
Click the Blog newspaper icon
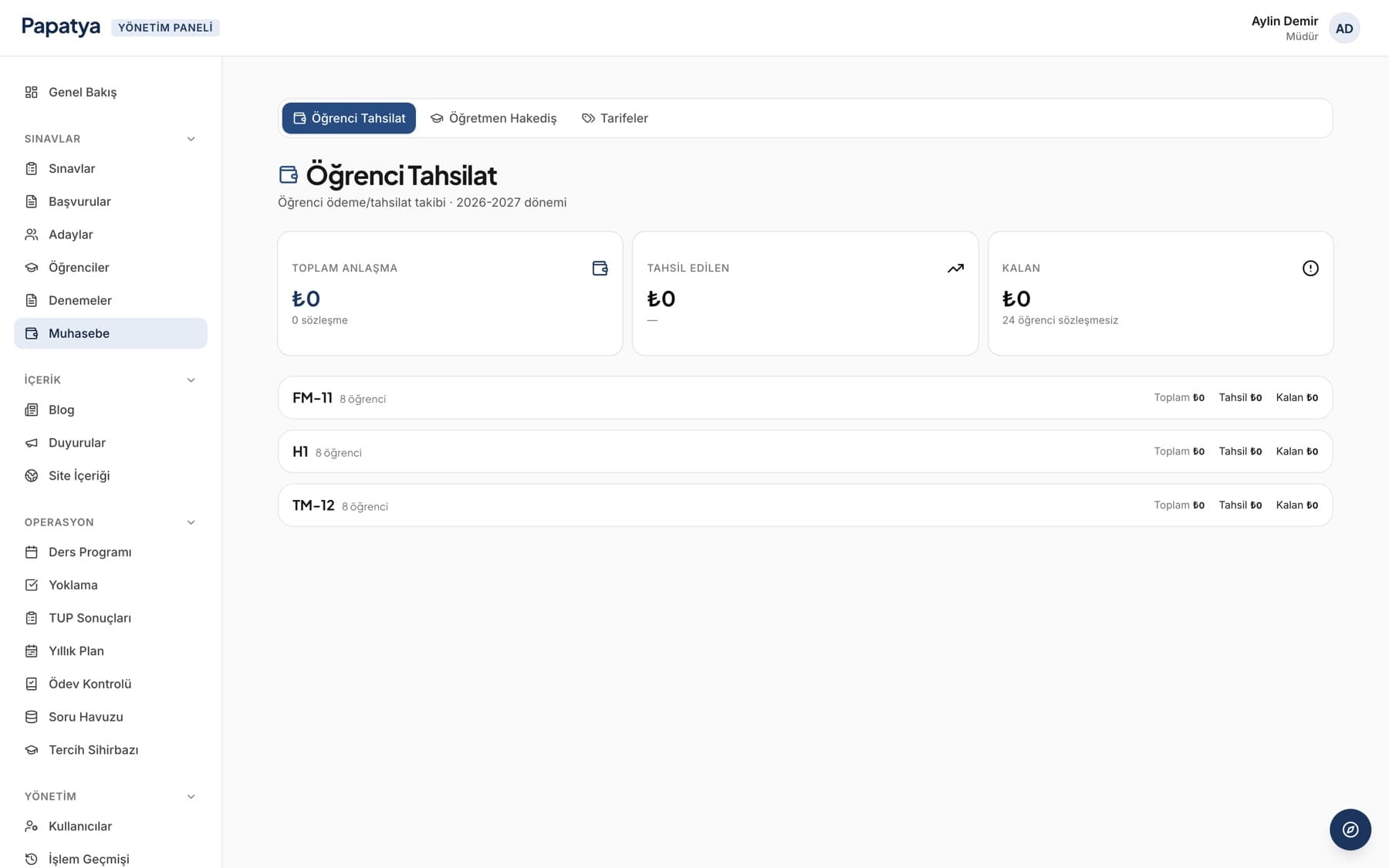(32, 410)
